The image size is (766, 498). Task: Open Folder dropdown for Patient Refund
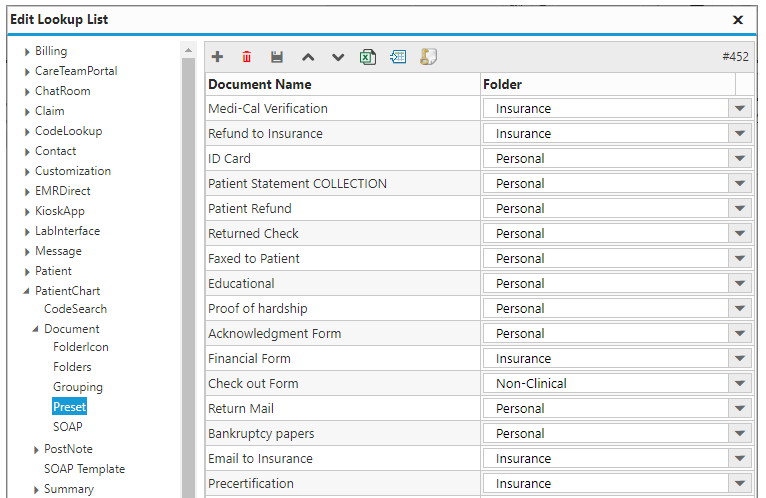coord(740,209)
